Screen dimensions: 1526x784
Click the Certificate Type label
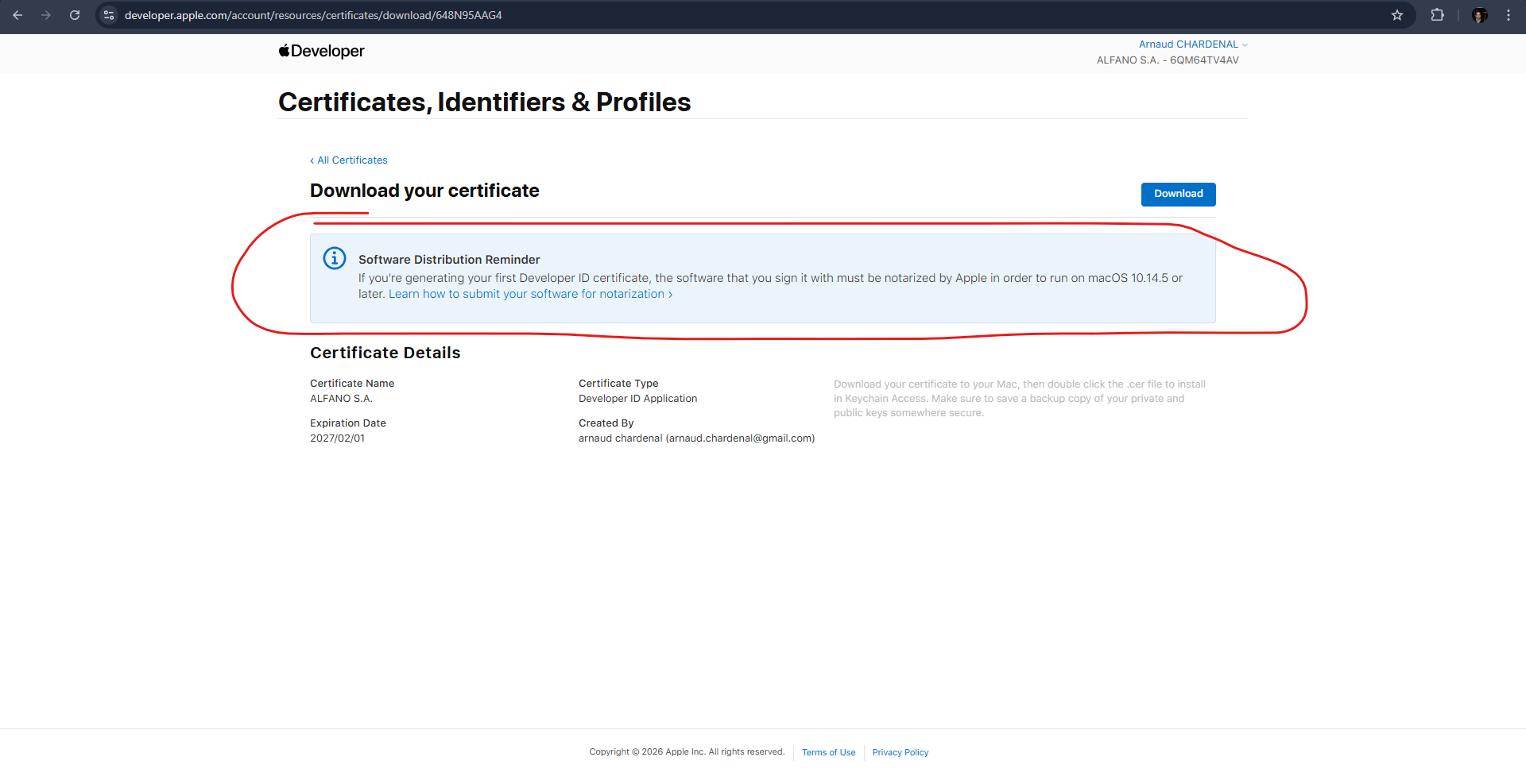coord(618,384)
